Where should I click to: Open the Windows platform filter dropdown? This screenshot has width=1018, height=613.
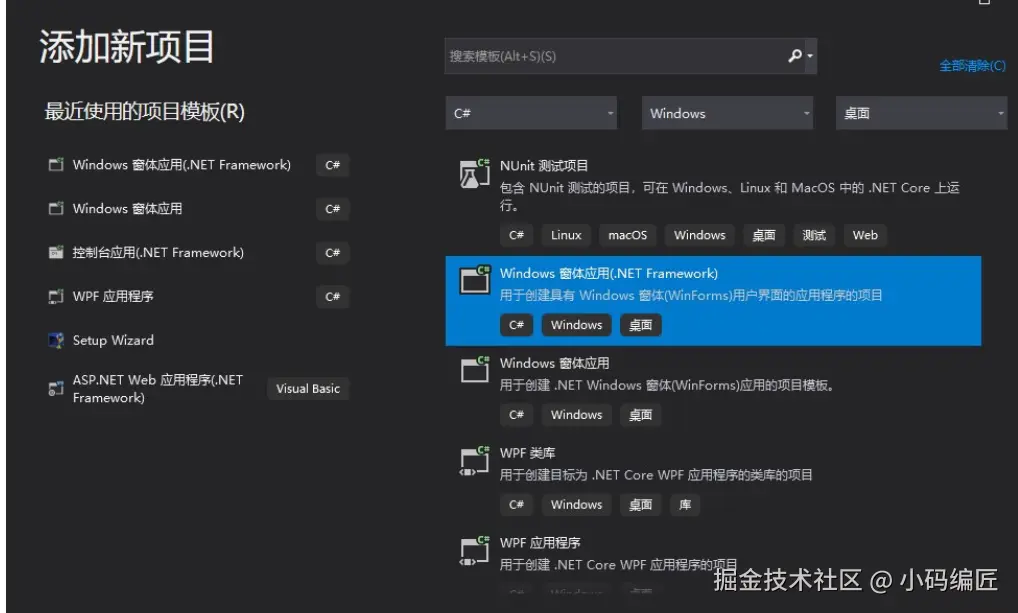(x=727, y=113)
